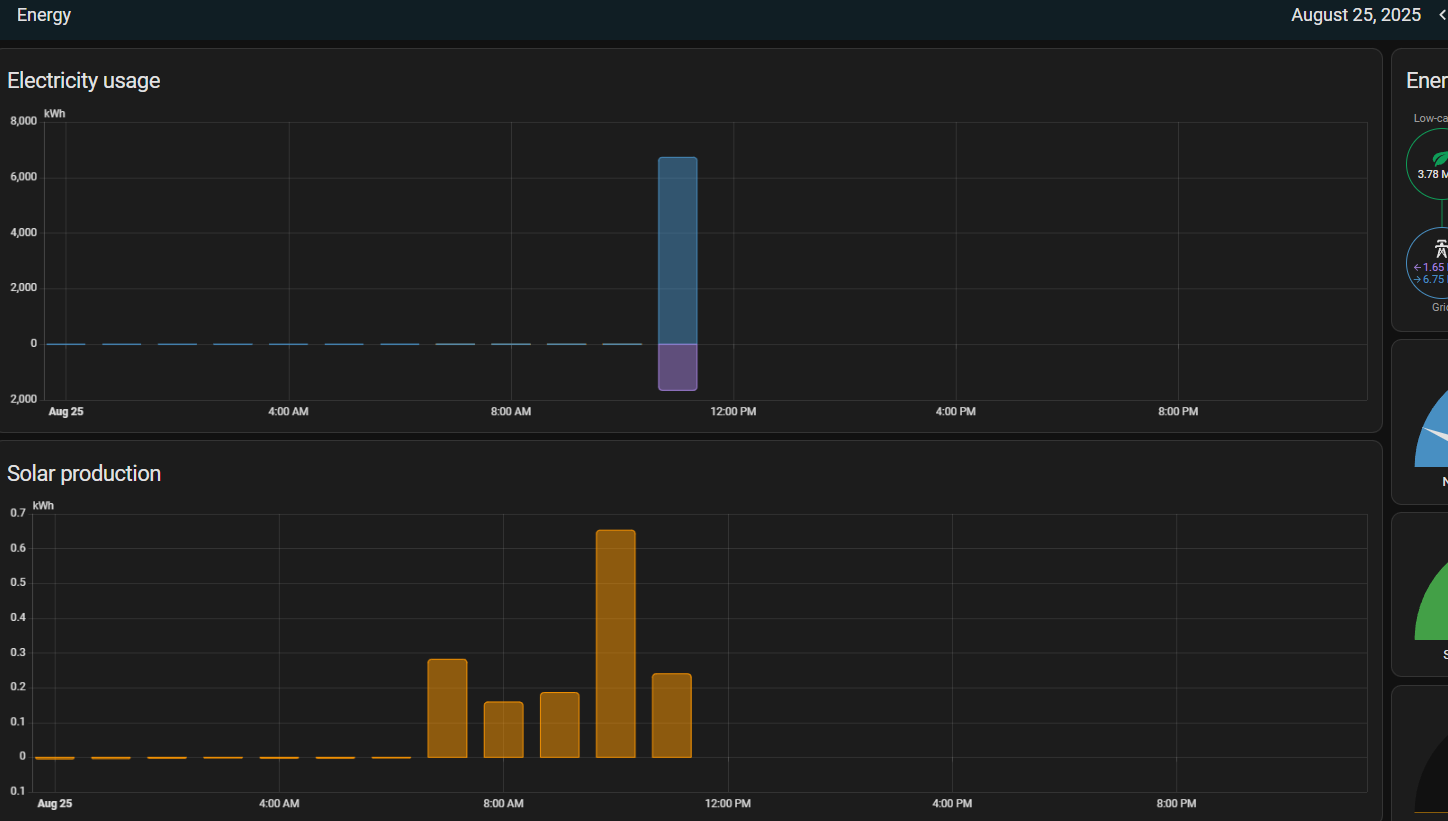Click the Solar production card heading
The image size is (1448, 821).
[84, 474]
